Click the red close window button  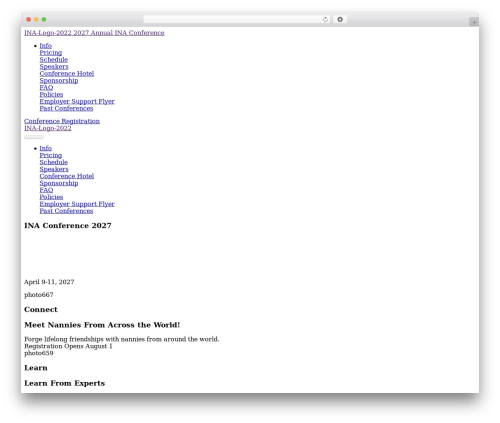(29, 20)
